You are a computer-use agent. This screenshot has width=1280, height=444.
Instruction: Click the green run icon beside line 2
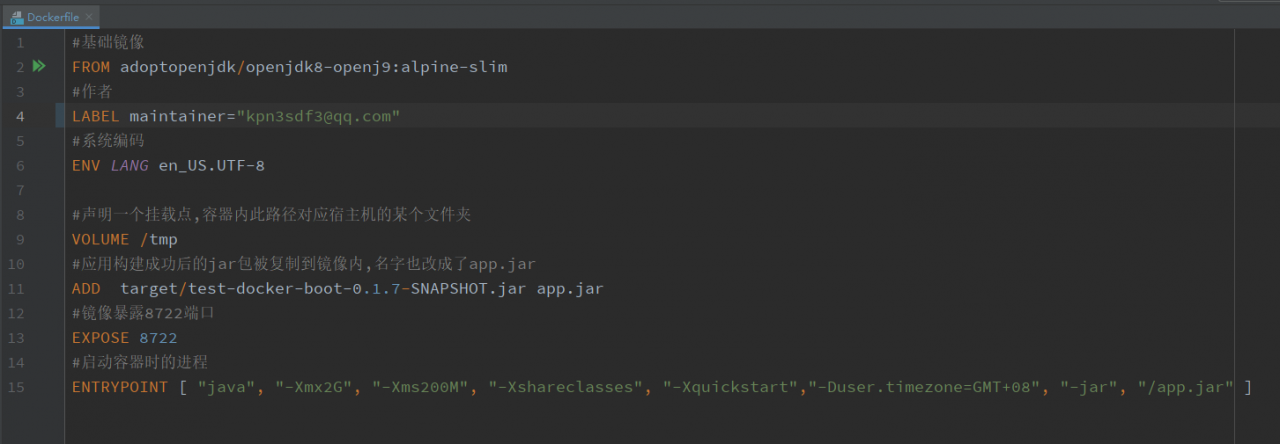click(x=39, y=67)
